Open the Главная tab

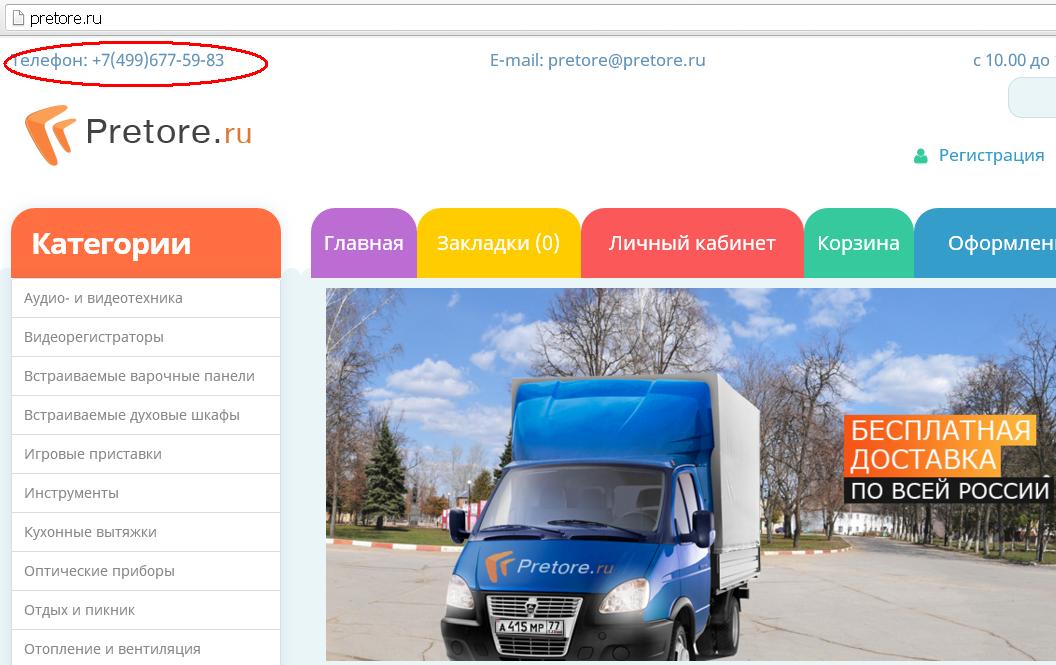(x=364, y=243)
